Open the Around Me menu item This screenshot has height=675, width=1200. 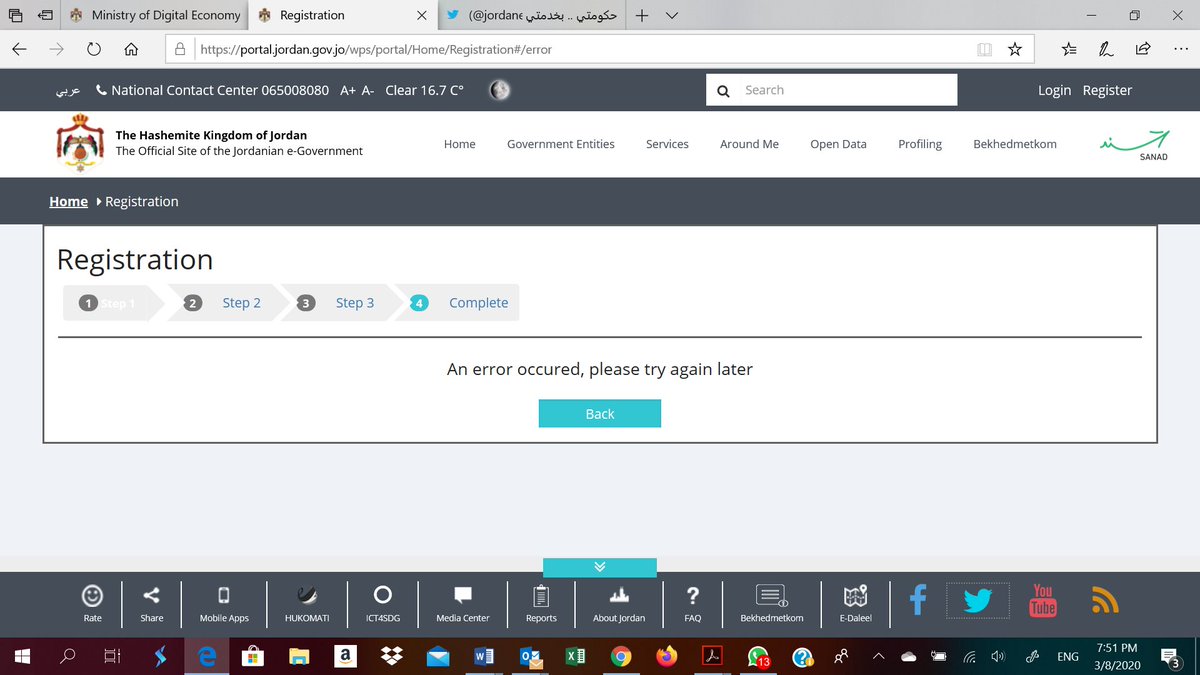click(749, 144)
